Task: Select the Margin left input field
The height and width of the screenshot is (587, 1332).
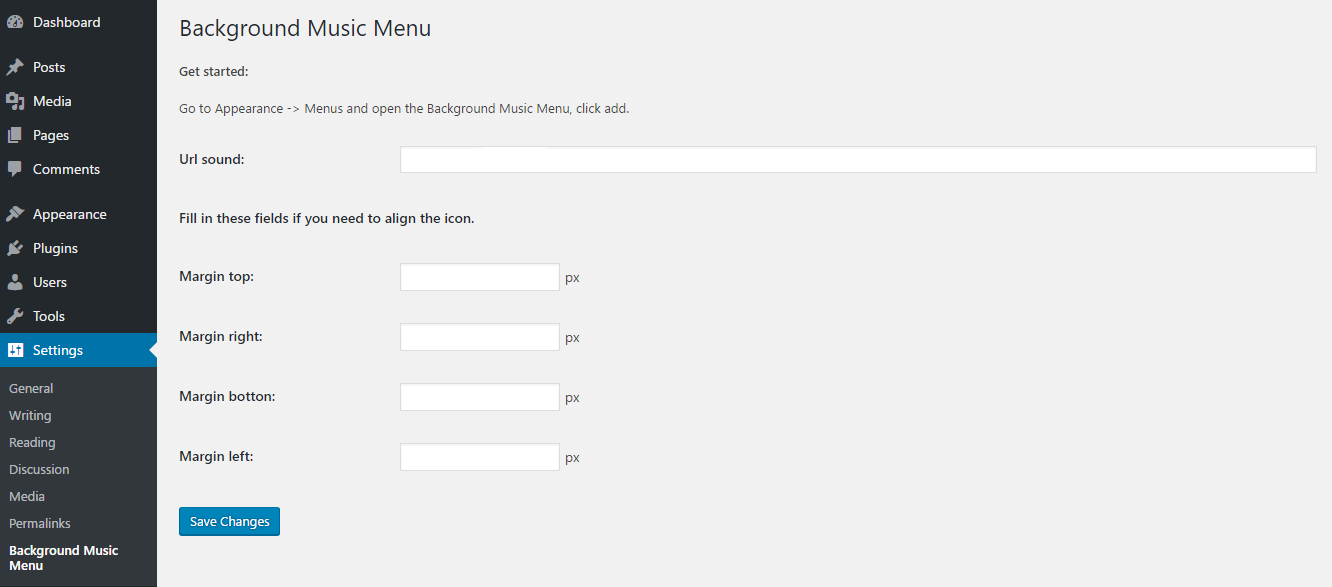Action: (479, 457)
